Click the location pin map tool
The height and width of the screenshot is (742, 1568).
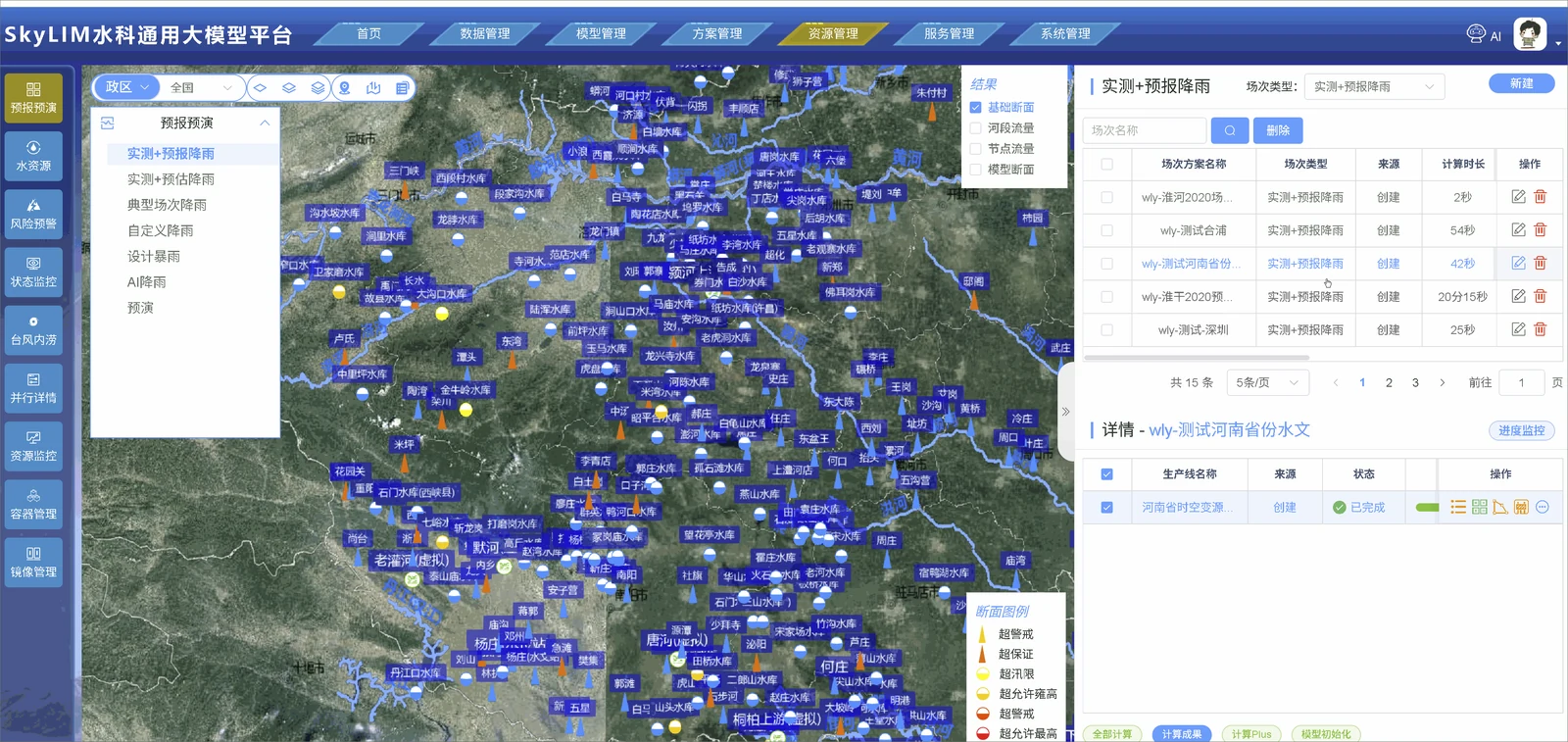click(345, 88)
